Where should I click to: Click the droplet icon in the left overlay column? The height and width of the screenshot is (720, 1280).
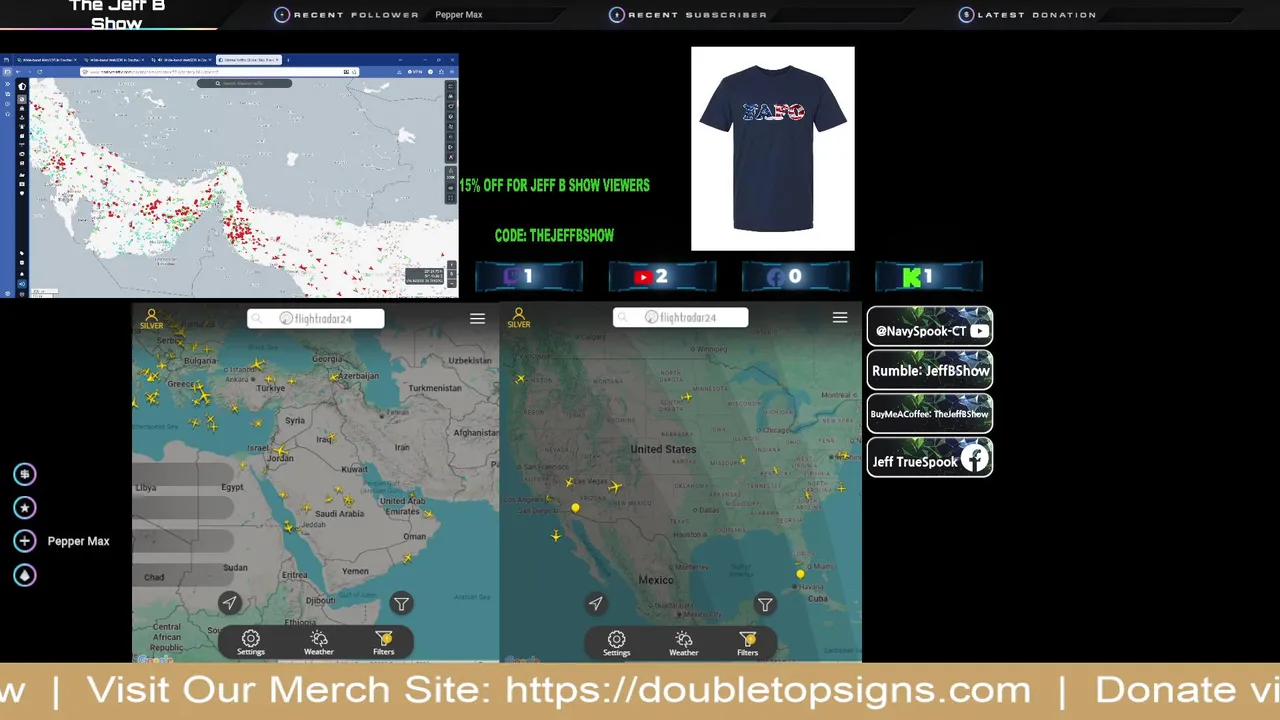[25, 575]
